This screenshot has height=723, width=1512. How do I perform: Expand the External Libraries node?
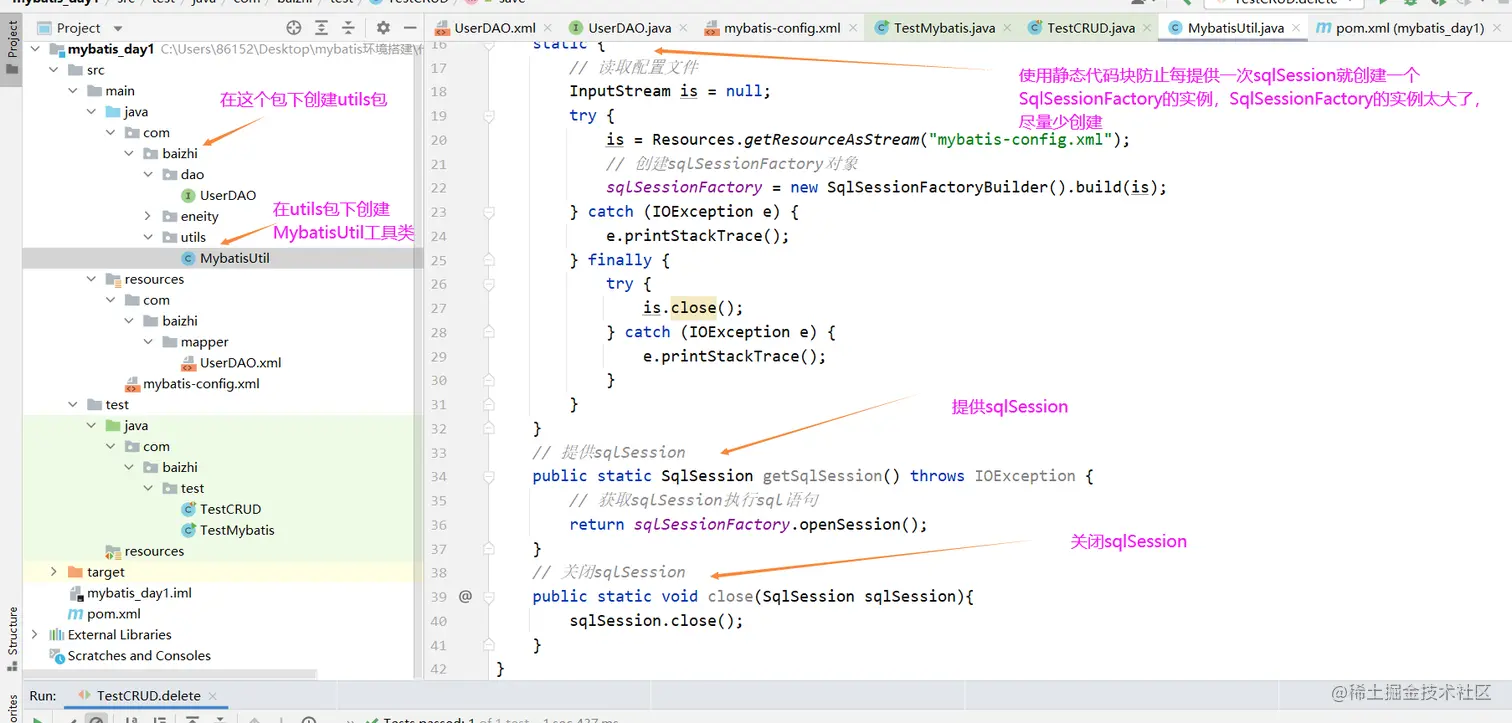coord(36,635)
